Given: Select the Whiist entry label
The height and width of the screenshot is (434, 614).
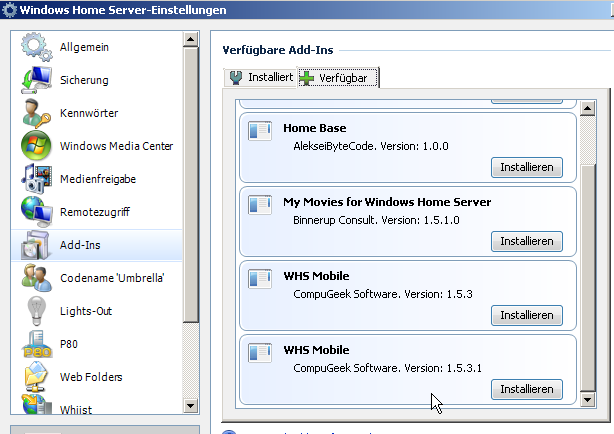Looking at the screenshot, I should (x=76, y=410).
